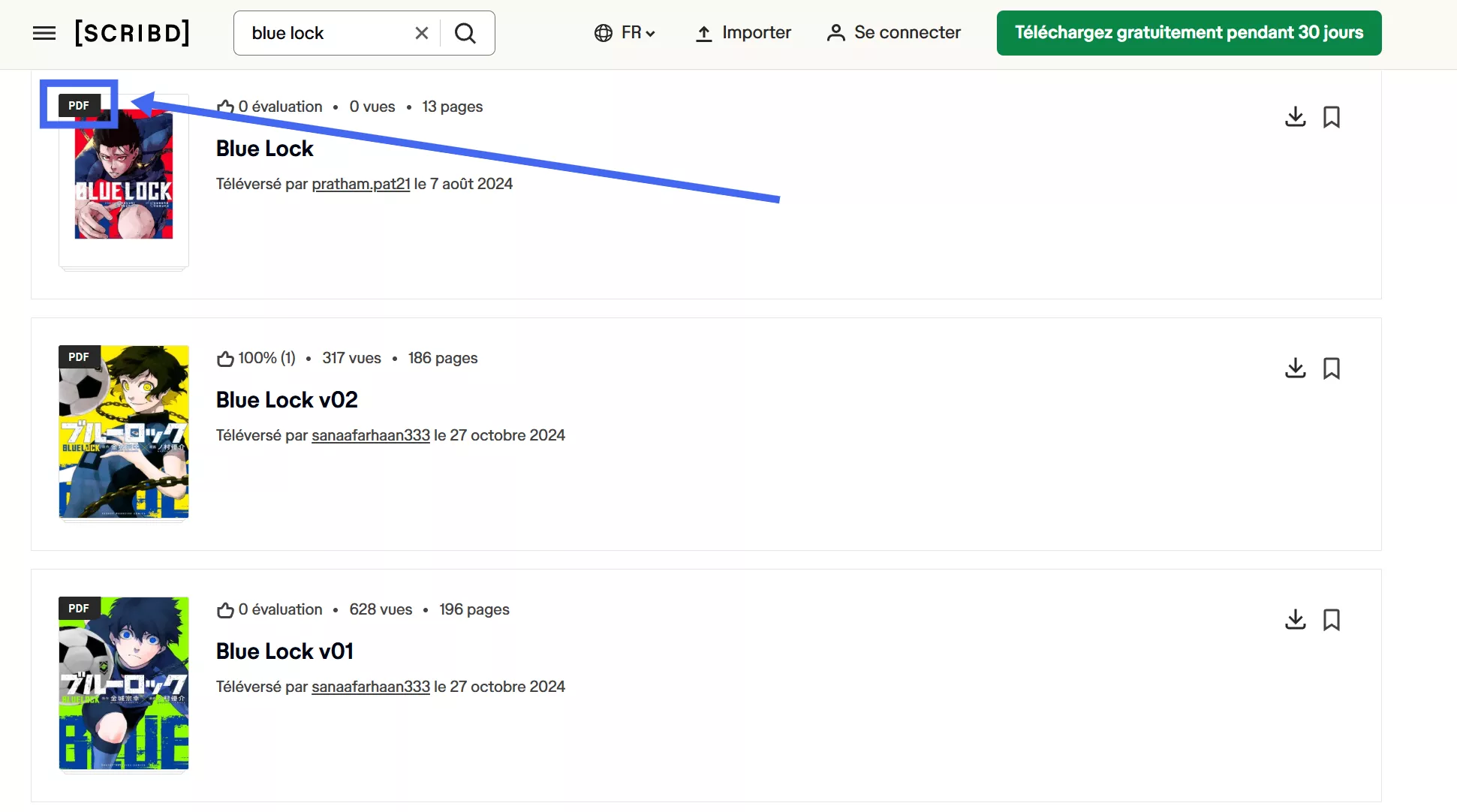Click 'le 7 août 2024' upload date

463,184
